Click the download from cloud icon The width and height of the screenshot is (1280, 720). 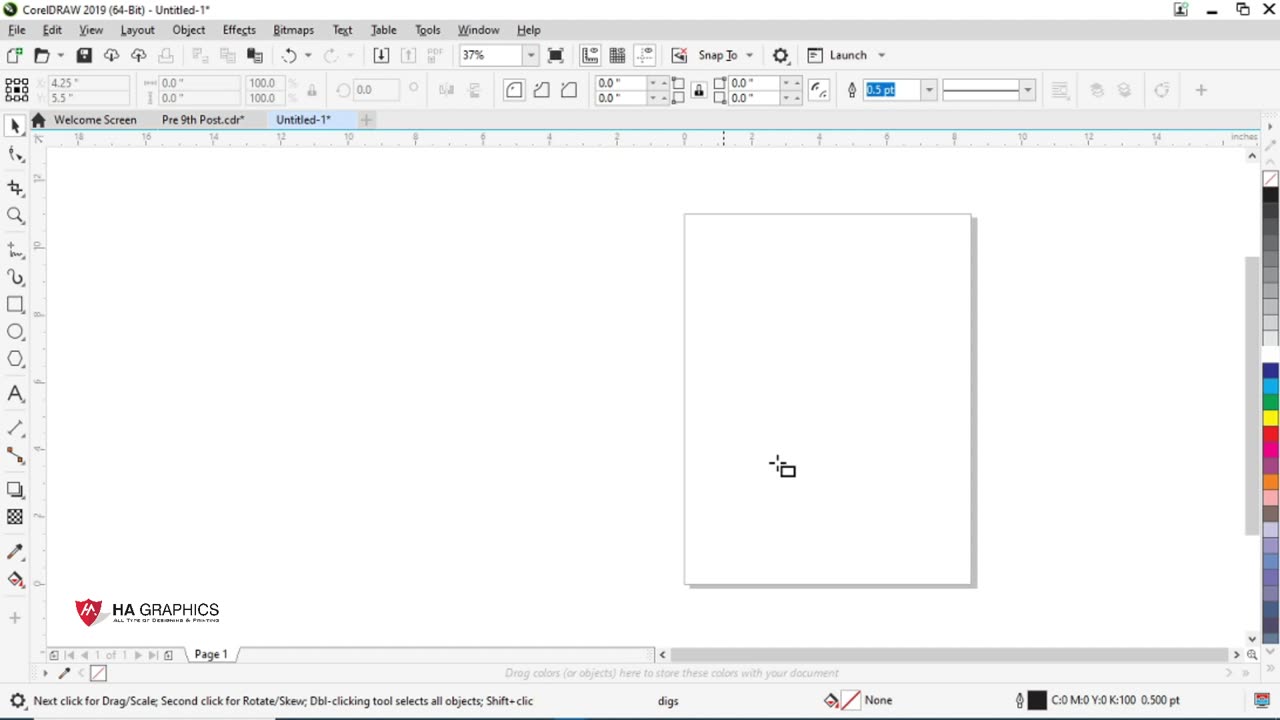[x=111, y=55]
